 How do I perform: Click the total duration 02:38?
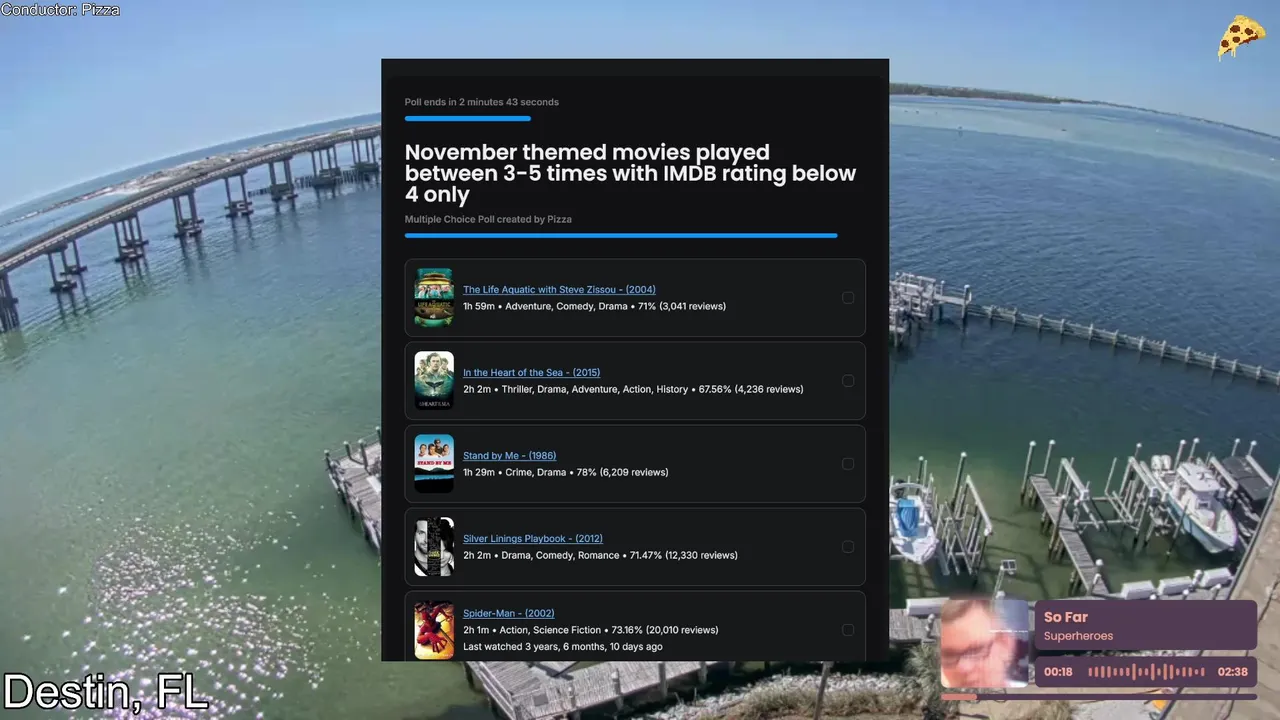(x=1233, y=672)
